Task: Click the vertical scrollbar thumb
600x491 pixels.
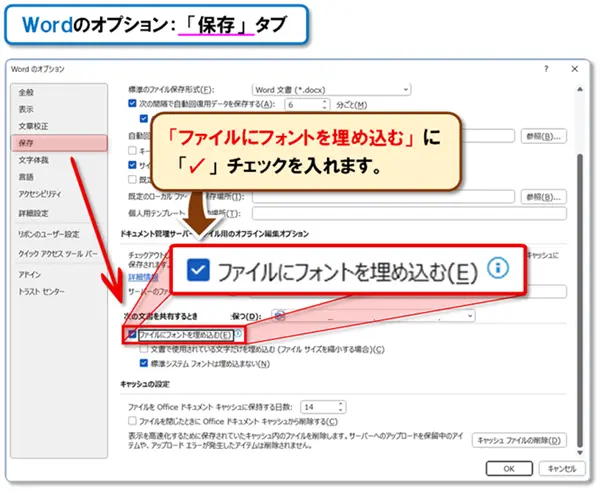Action: 580,300
